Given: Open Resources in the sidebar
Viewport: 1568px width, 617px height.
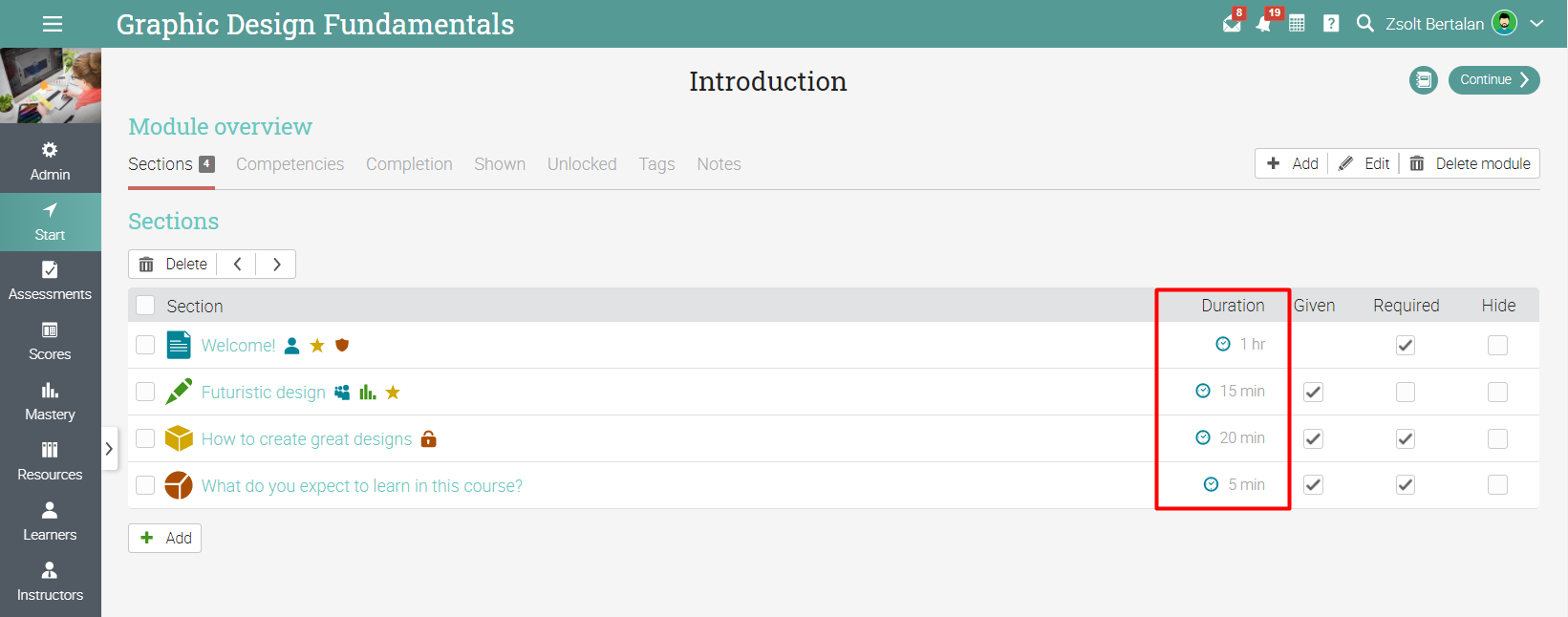Looking at the screenshot, I should [50, 461].
